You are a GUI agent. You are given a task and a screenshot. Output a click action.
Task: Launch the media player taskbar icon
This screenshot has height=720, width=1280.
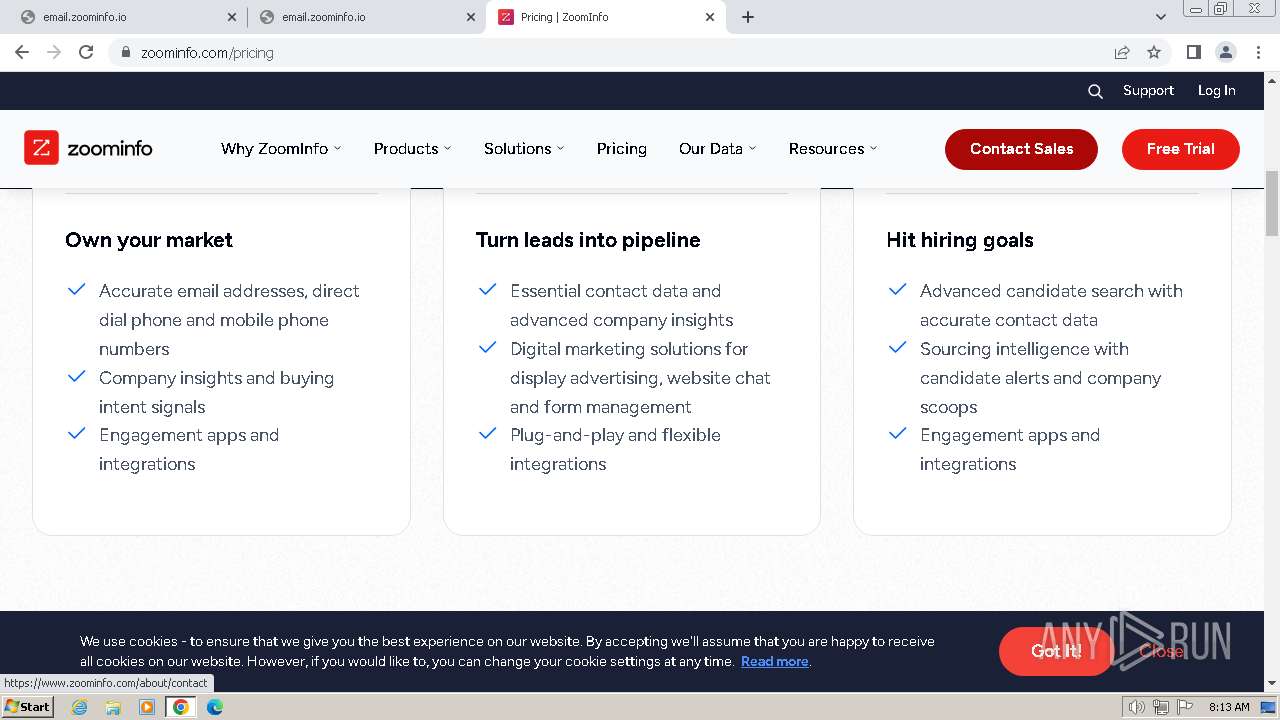147,707
